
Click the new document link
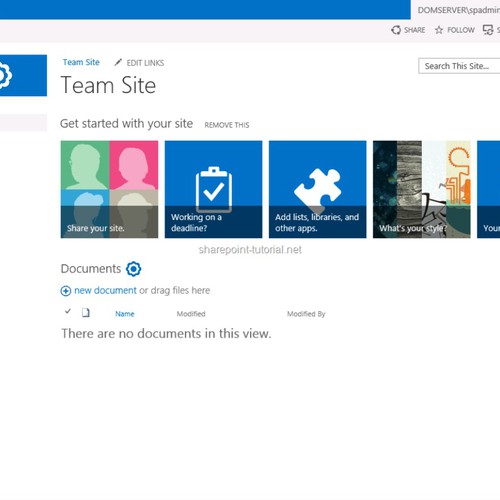[x=105, y=290]
